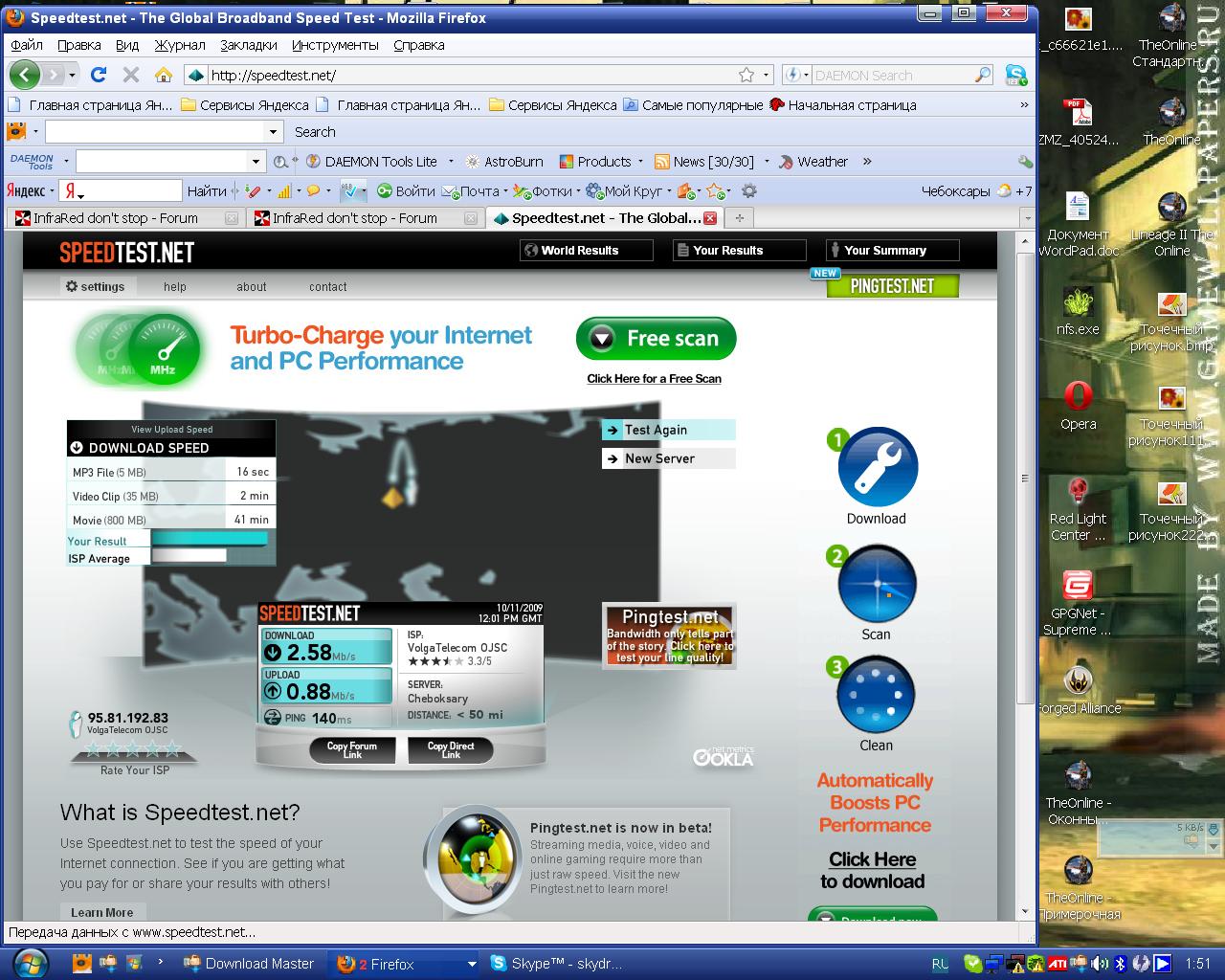1225x980 pixels.
Task: Click the ISP Average speed bar
Action: coord(189,555)
